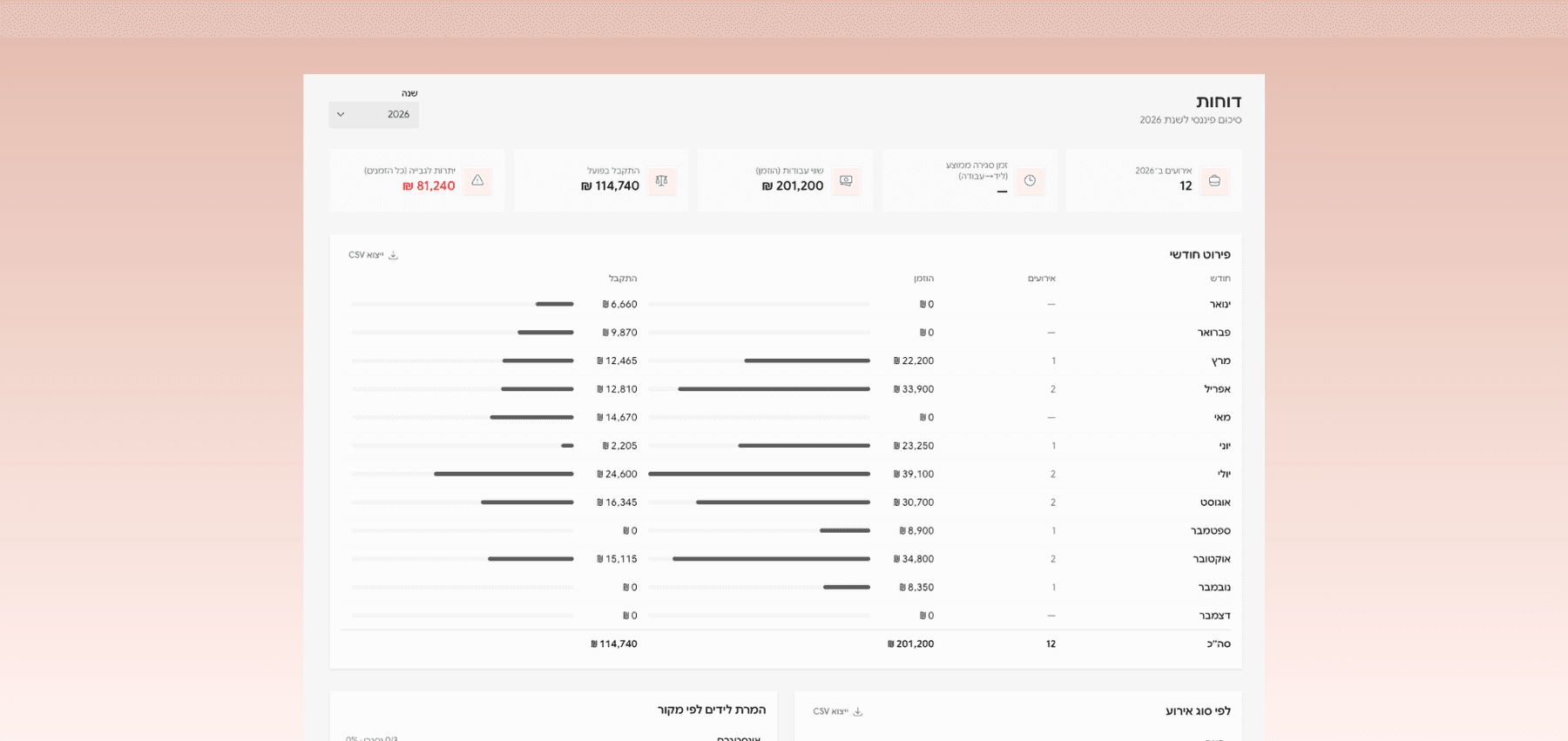
Task: Select the פברואר month row label
Action: (1214, 333)
